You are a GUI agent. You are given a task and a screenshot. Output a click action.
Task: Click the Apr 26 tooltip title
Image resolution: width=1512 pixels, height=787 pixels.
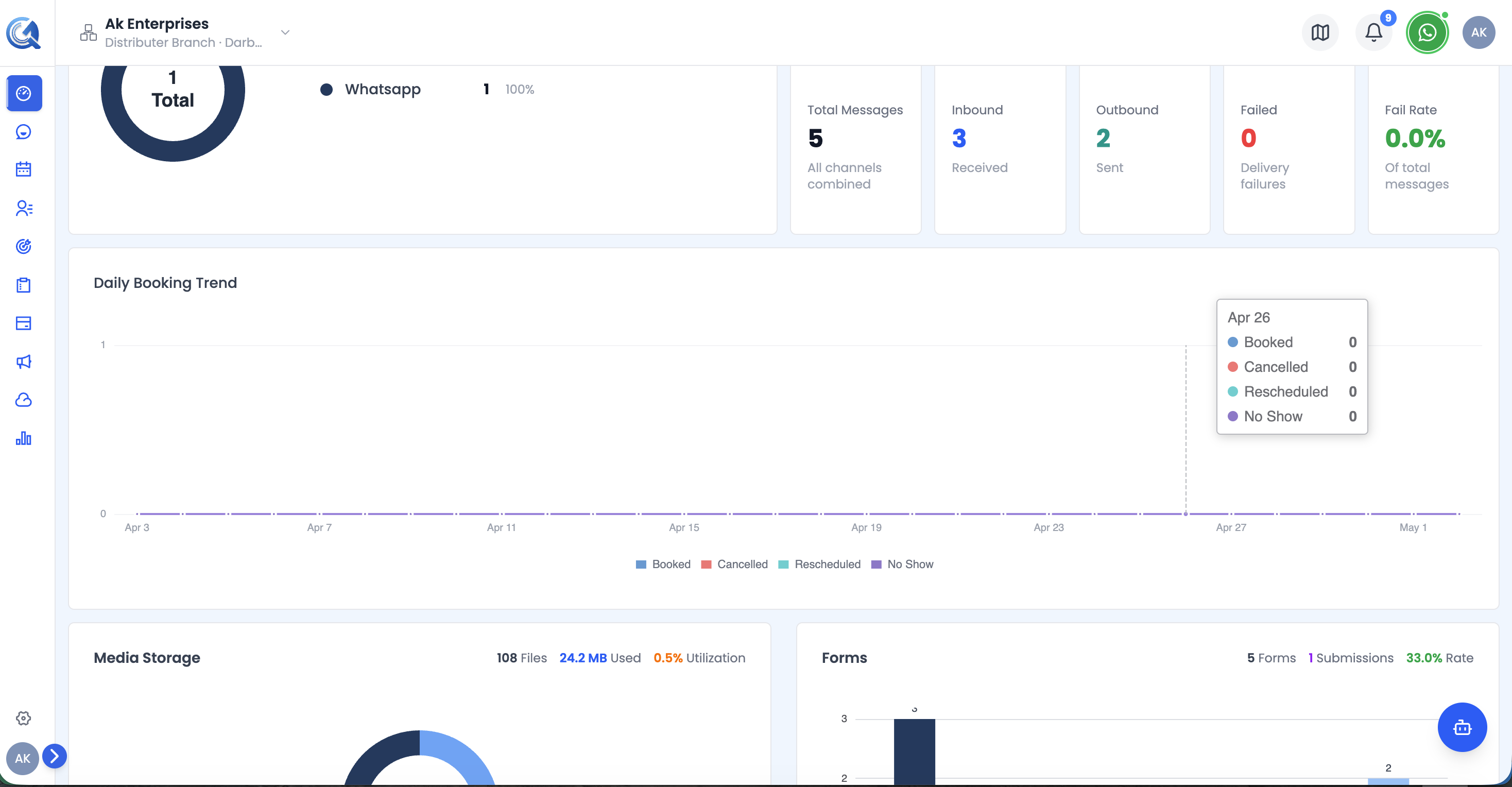tap(1248, 317)
